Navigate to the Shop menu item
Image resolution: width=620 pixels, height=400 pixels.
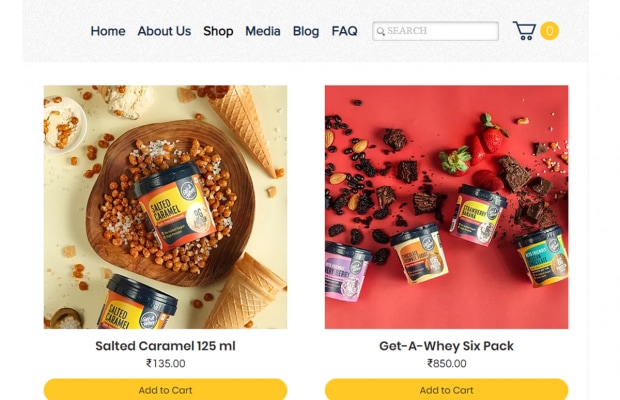[x=218, y=31]
